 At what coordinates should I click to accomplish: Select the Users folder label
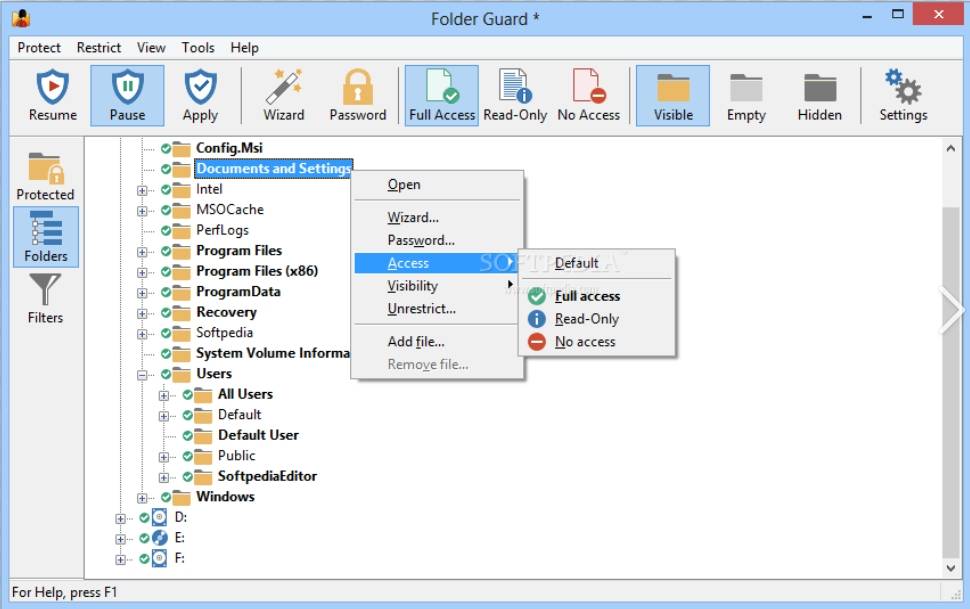(x=214, y=374)
